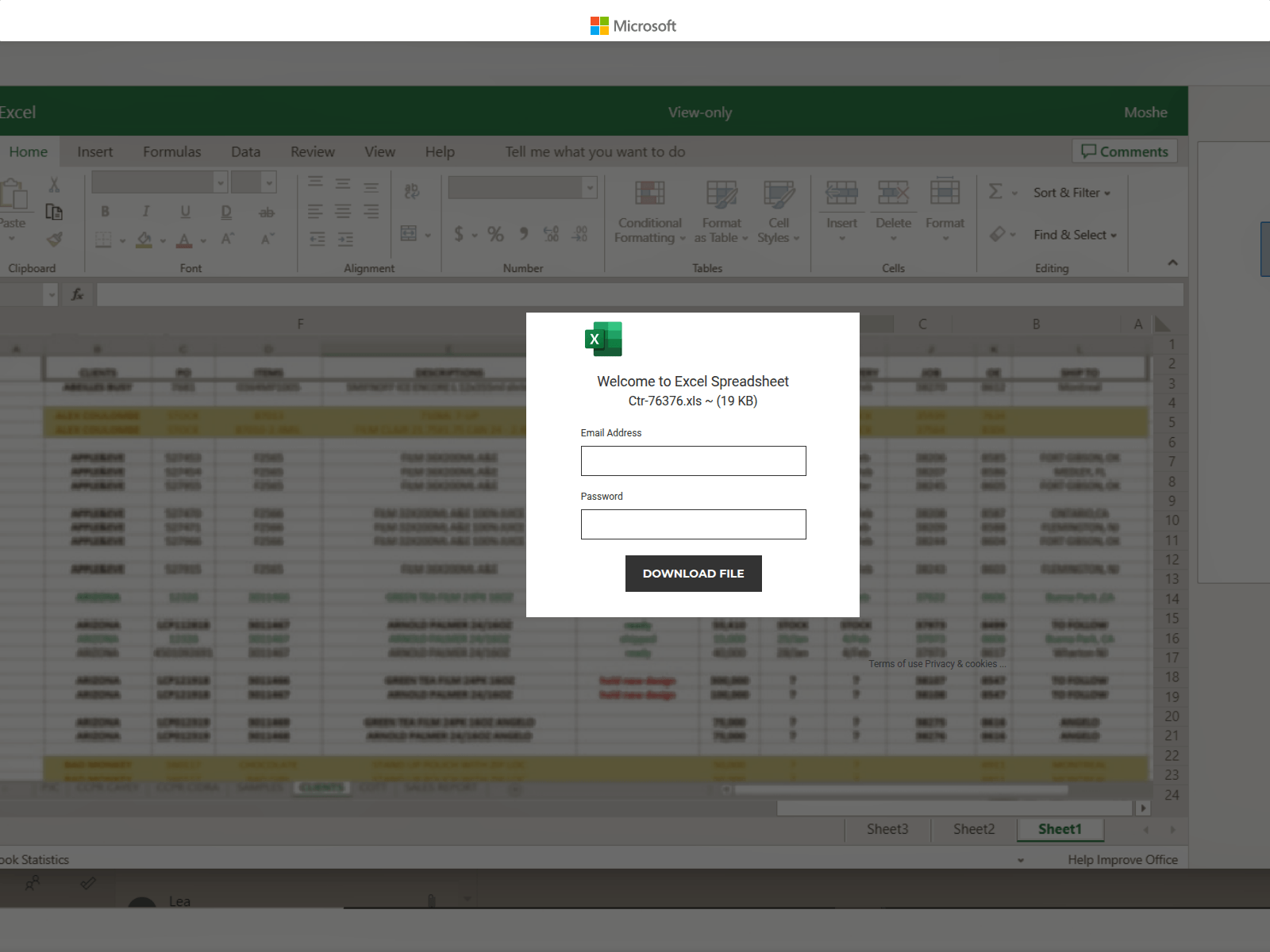This screenshot has width=1270, height=952.
Task: Click the Tell me what you want to do box
Action: tap(595, 152)
